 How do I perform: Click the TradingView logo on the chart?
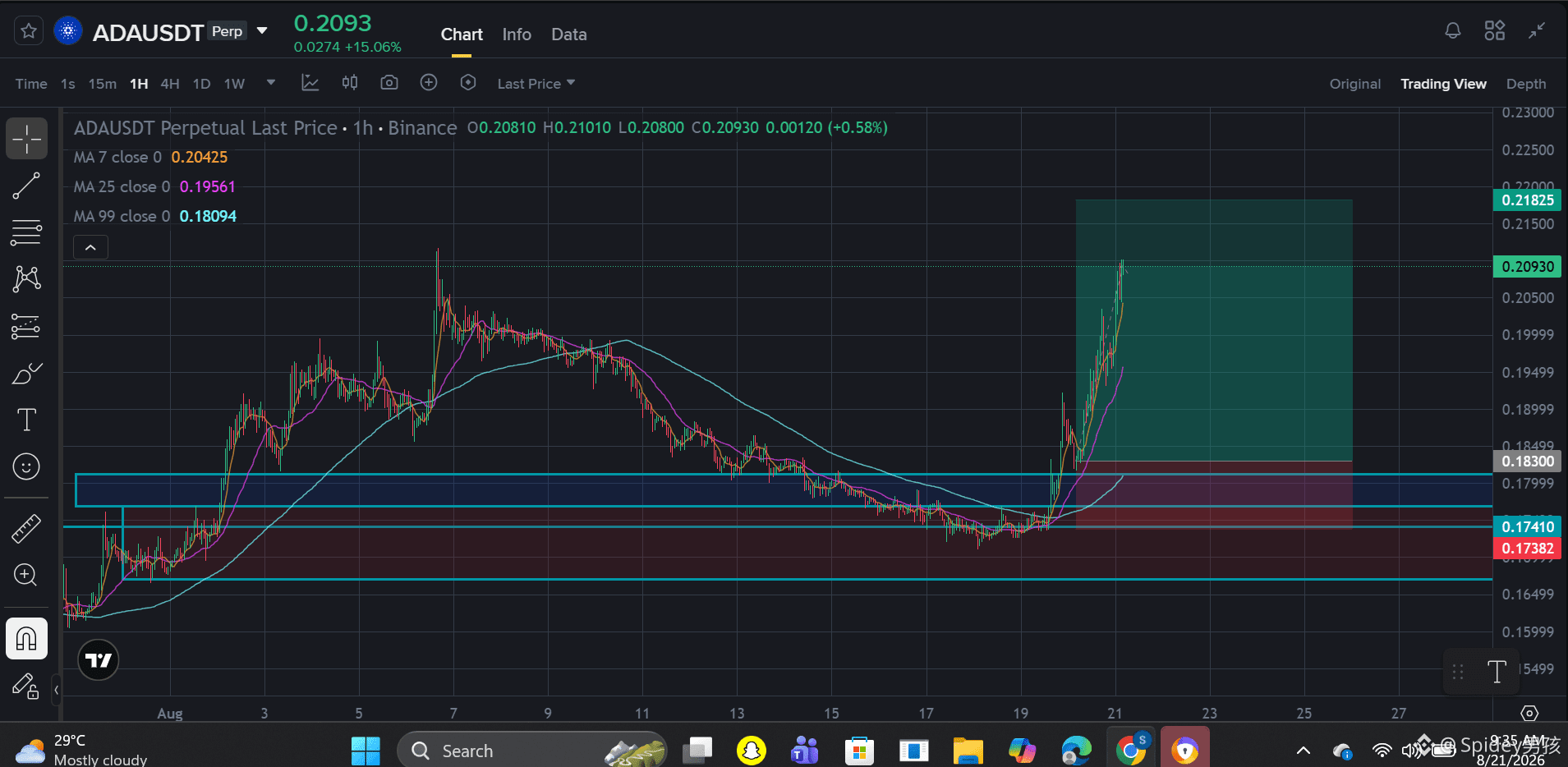point(99,660)
